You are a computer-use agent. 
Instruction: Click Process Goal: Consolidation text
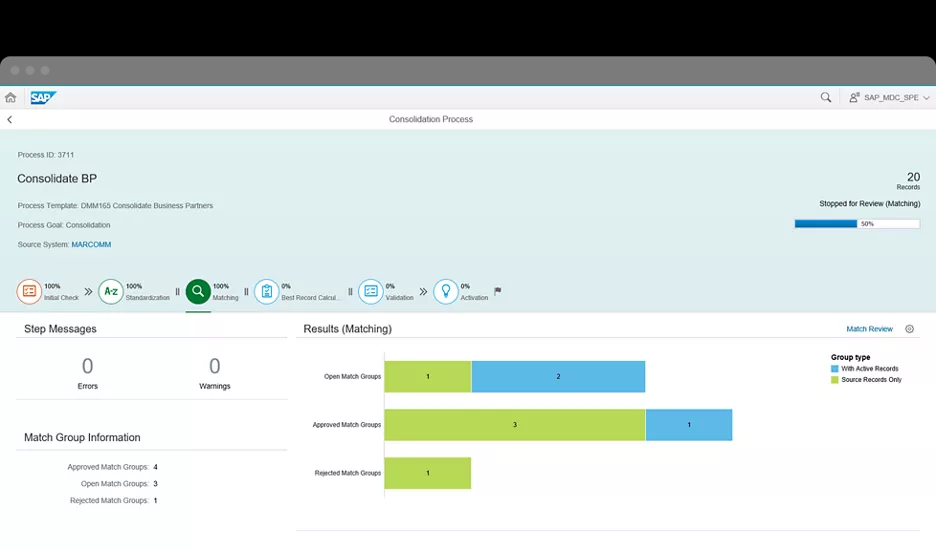pos(64,225)
